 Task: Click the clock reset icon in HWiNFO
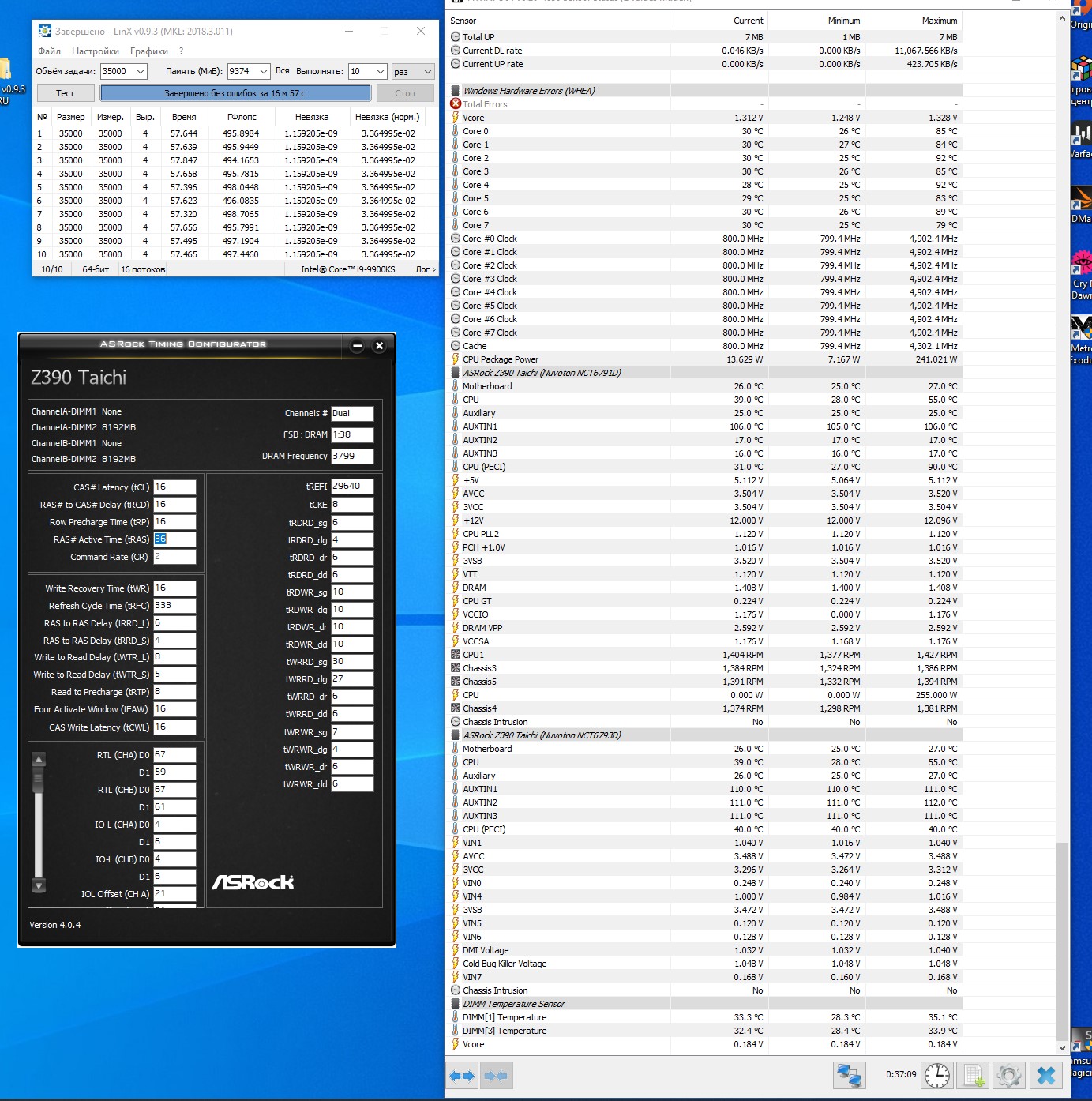tap(937, 1075)
